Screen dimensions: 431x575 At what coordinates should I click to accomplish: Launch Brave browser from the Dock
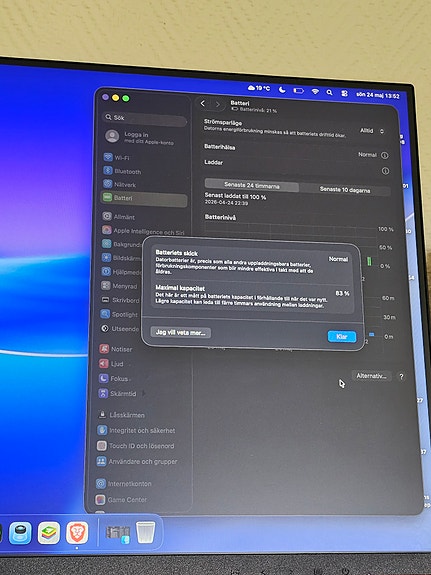pyautogui.click(x=77, y=532)
